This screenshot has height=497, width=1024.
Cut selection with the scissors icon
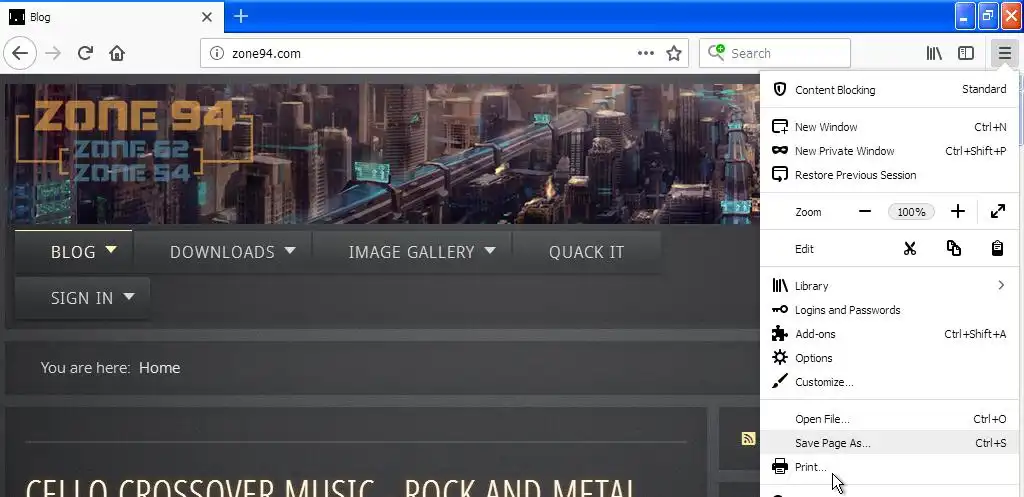pyautogui.click(x=910, y=249)
